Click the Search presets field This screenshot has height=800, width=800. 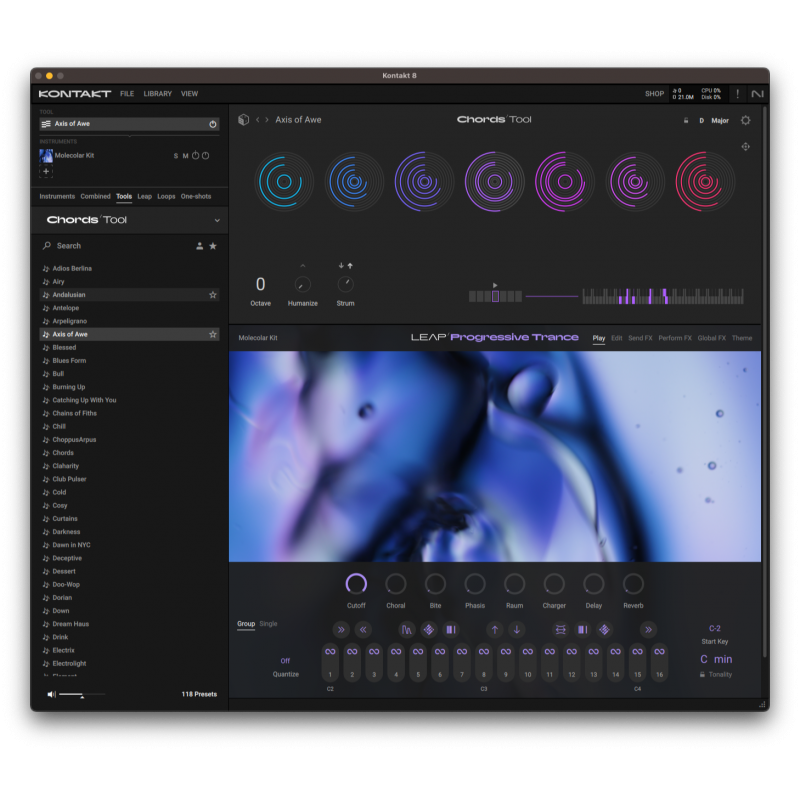tap(117, 246)
